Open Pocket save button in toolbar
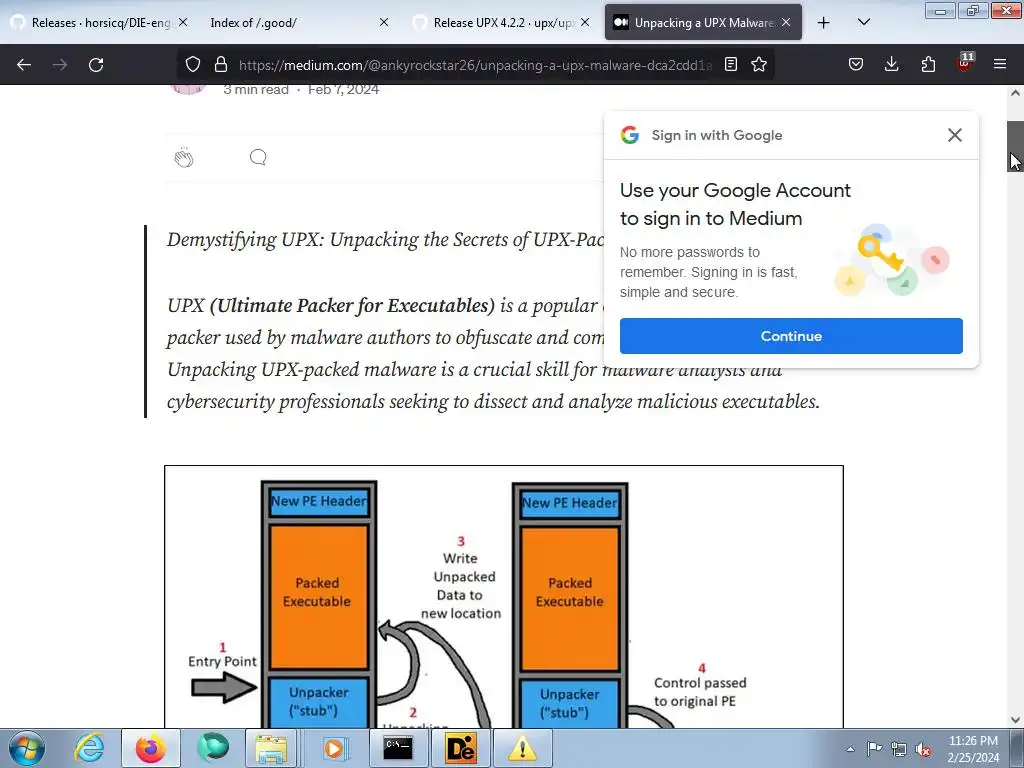Image resolution: width=1024 pixels, height=768 pixels. (x=856, y=64)
